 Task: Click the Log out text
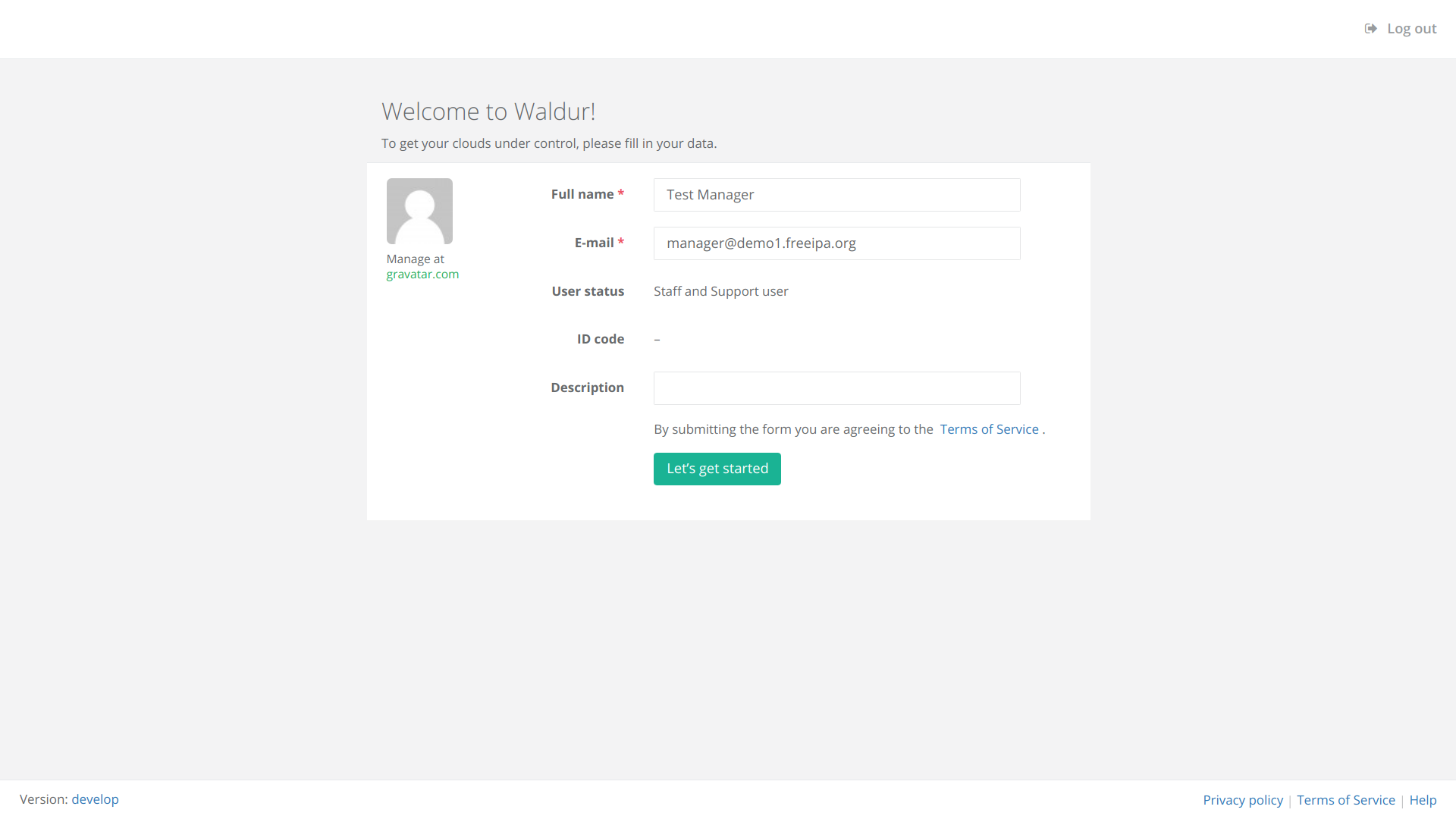tap(1411, 29)
